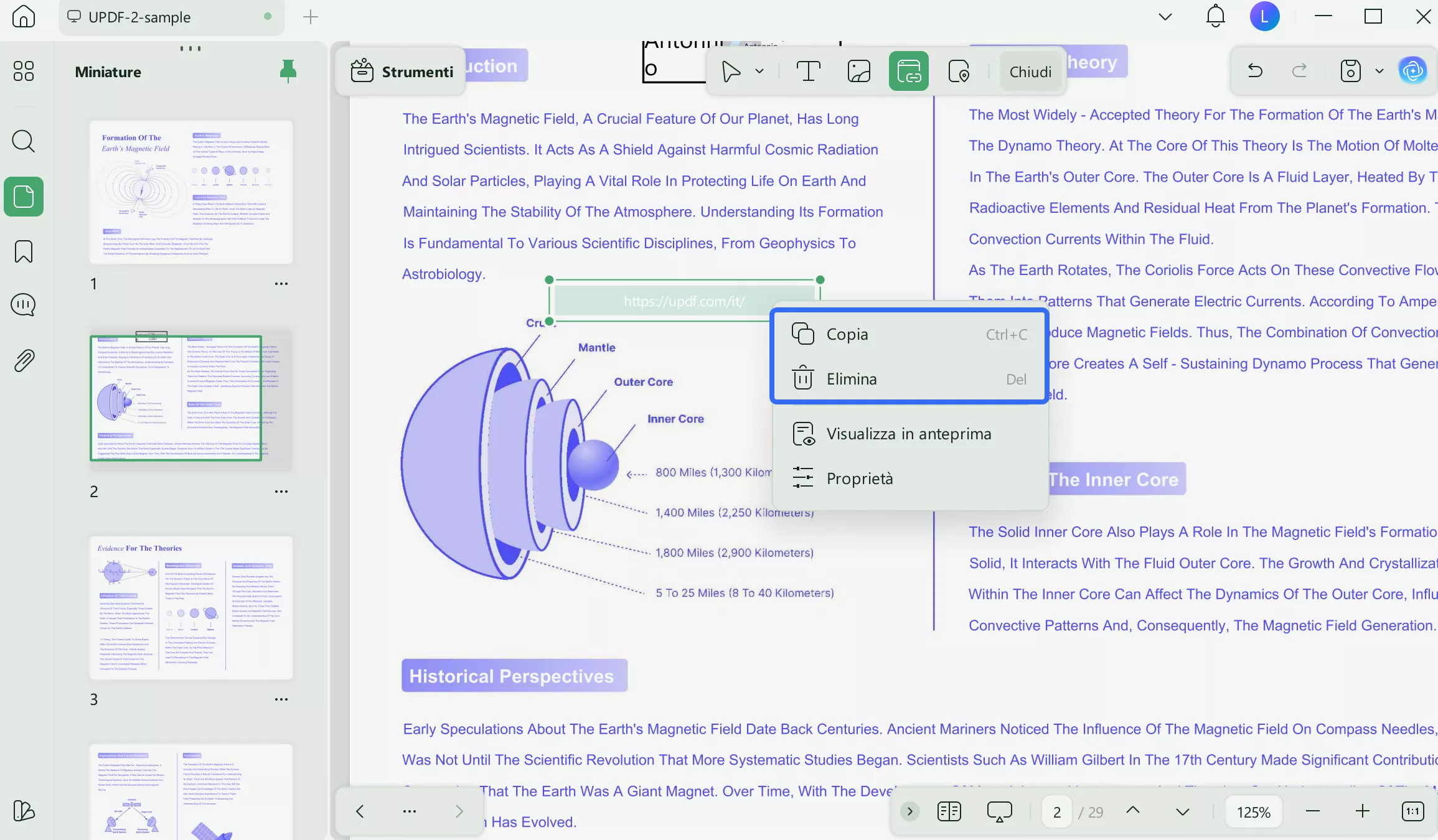Screen dimensions: 1438x840
Task: Open the comments panel icon
Action: coord(24,305)
